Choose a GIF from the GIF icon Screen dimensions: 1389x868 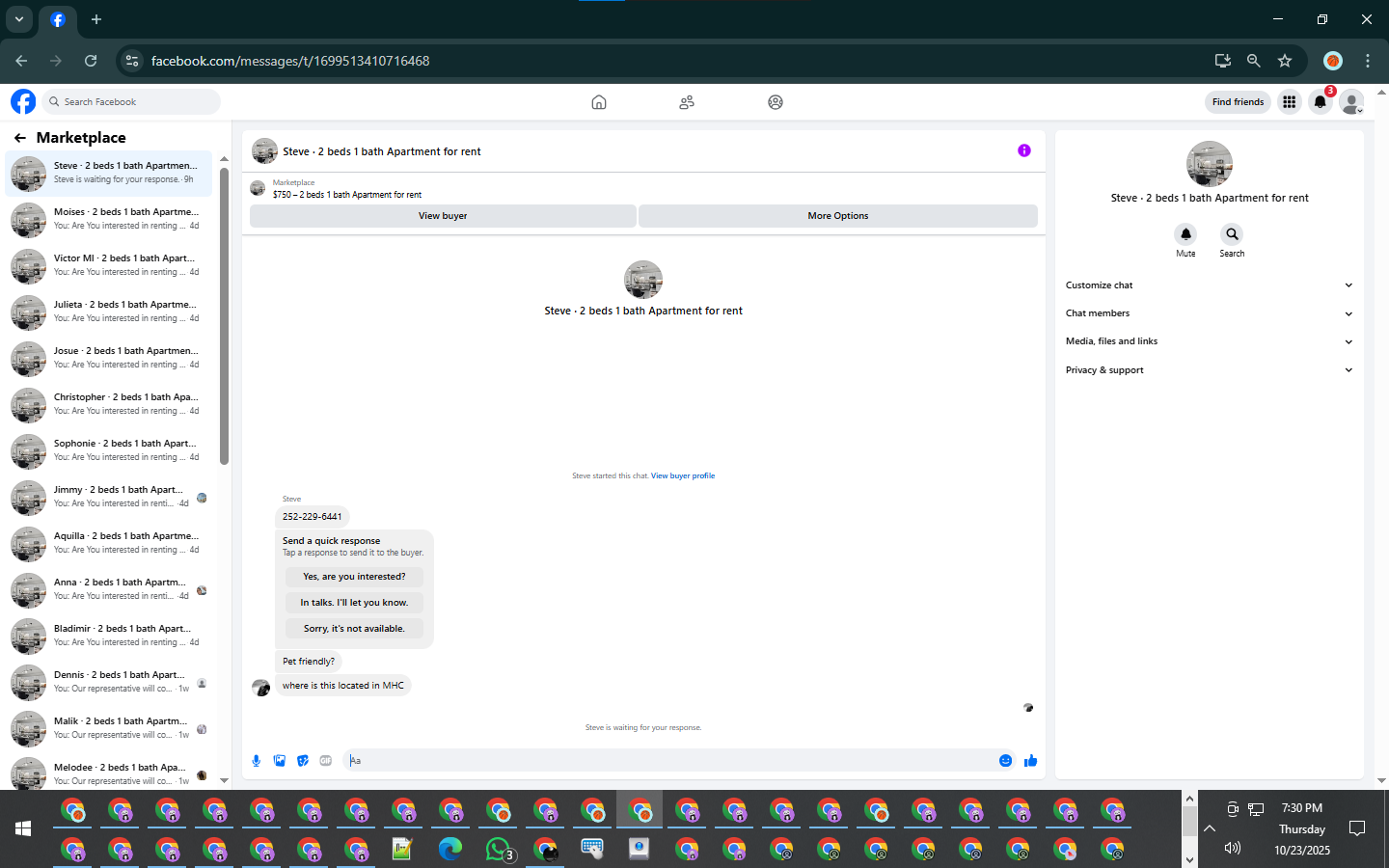[326, 761]
